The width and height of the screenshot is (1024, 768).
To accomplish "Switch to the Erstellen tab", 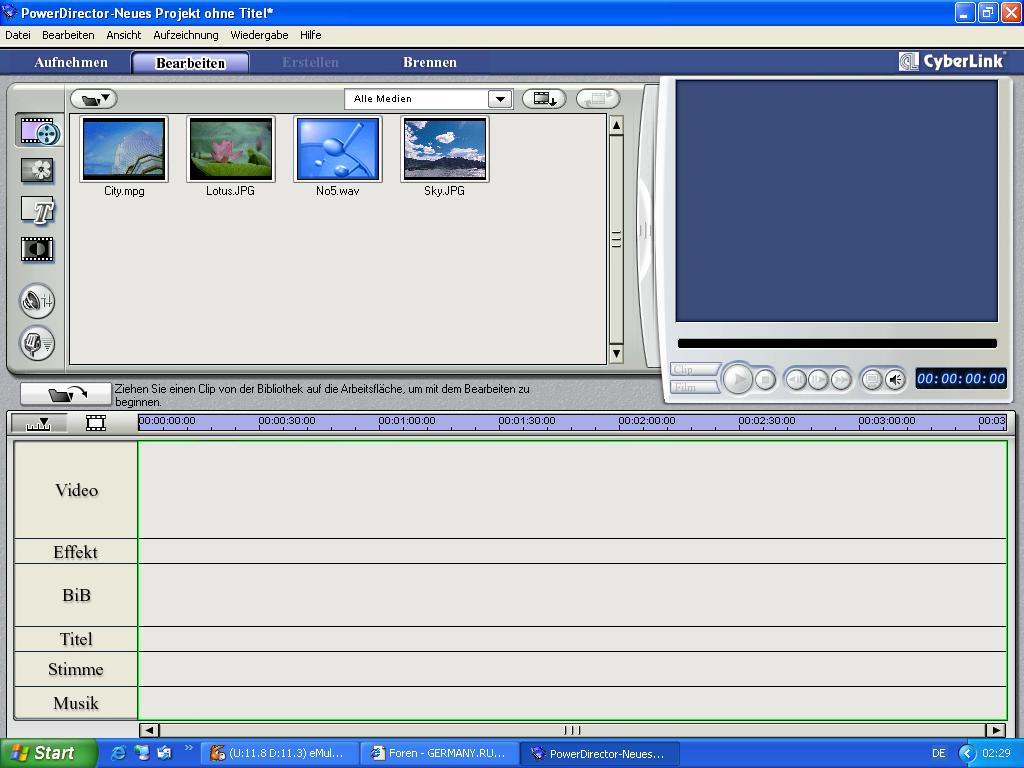I will click(310, 63).
